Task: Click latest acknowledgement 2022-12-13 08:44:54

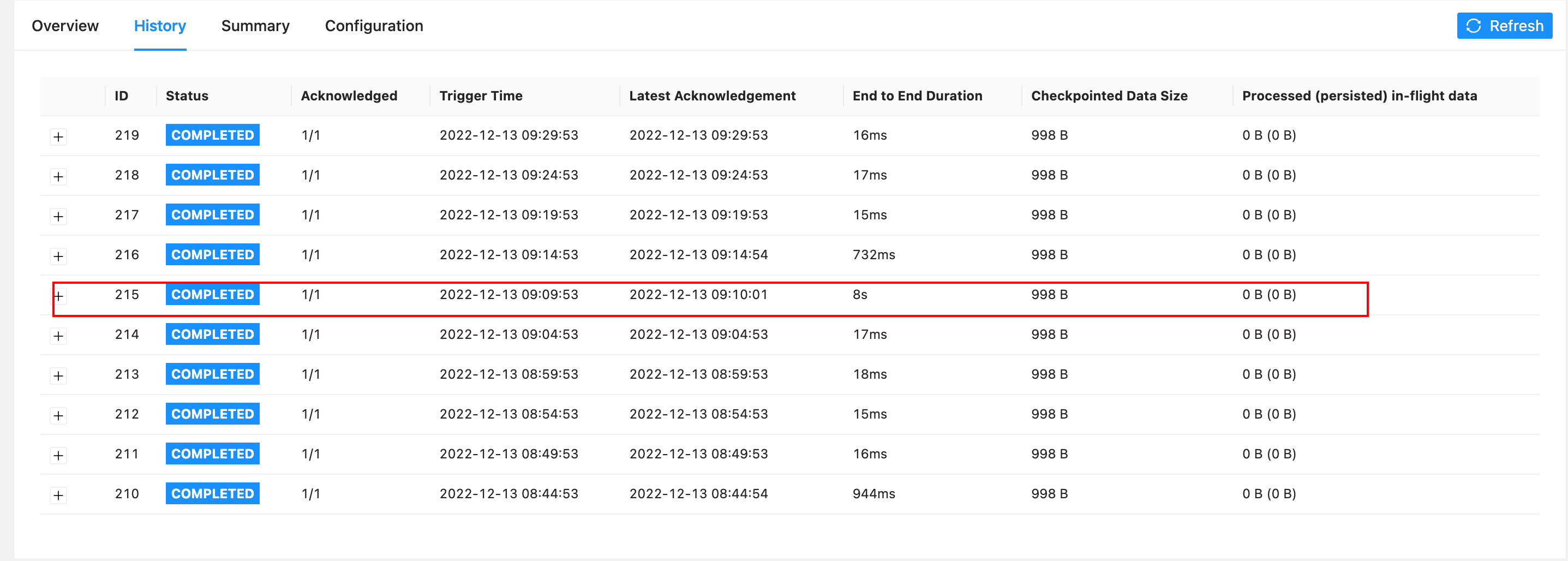Action: pyautogui.click(x=698, y=493)
